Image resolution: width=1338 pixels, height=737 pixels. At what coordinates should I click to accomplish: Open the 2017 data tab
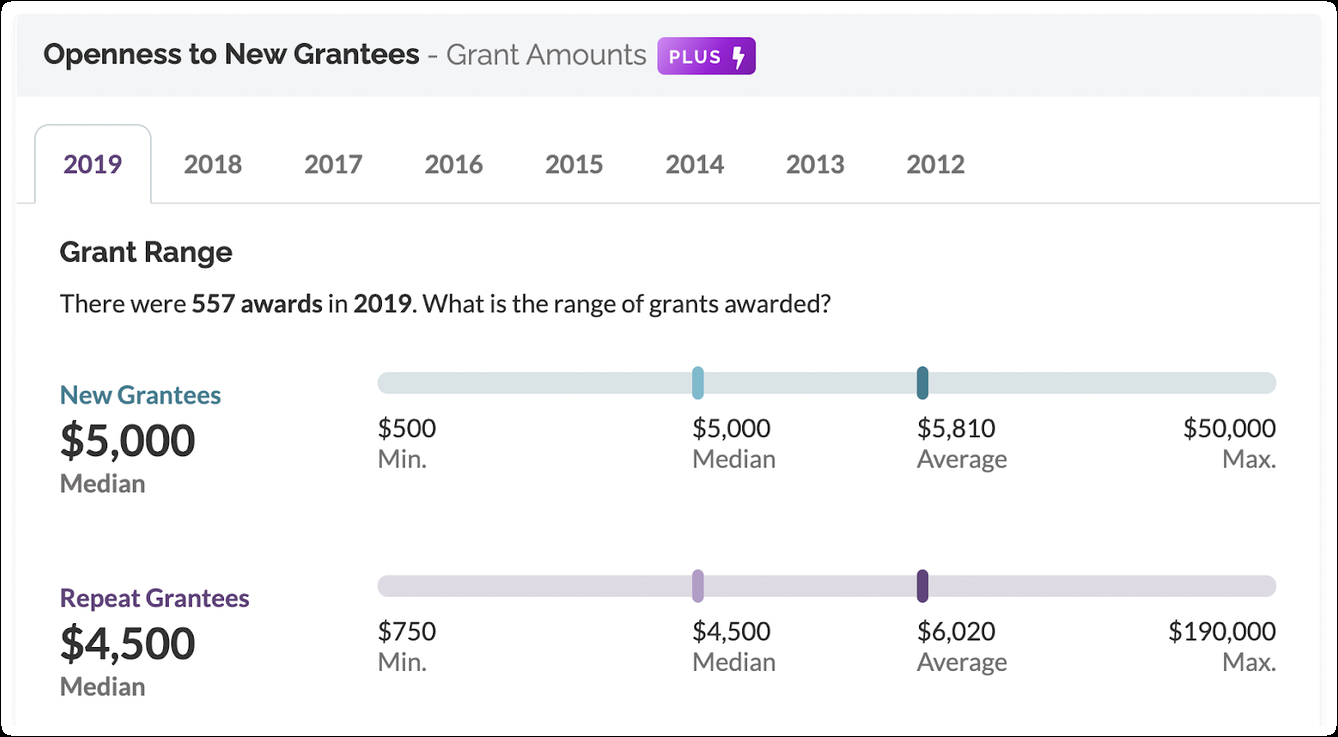pyautogui.click(x=333, y=163)
